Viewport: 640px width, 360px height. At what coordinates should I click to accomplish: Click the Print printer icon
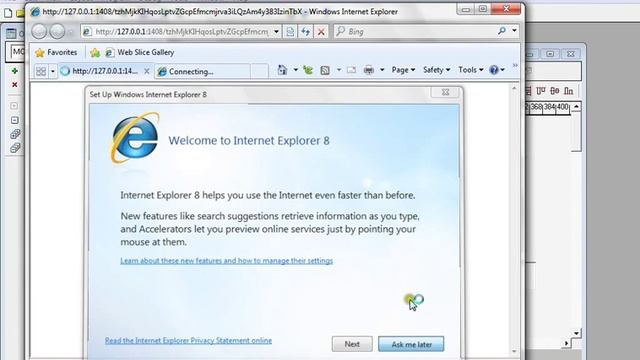tap(369, 70)
